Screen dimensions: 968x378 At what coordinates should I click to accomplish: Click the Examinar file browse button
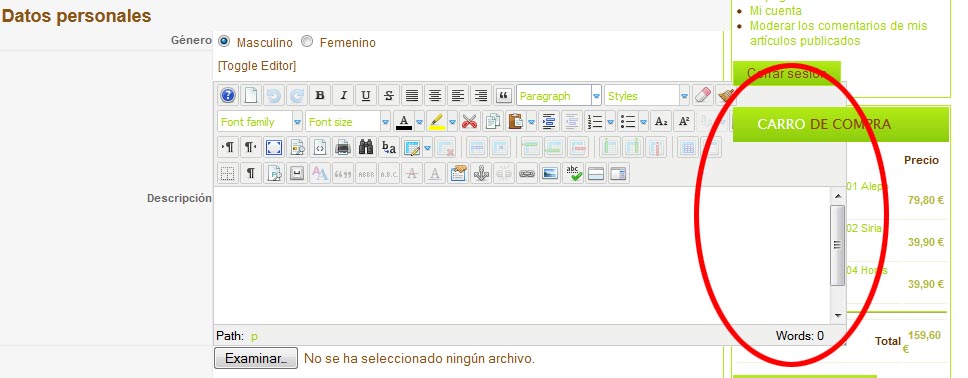(256, 358)
